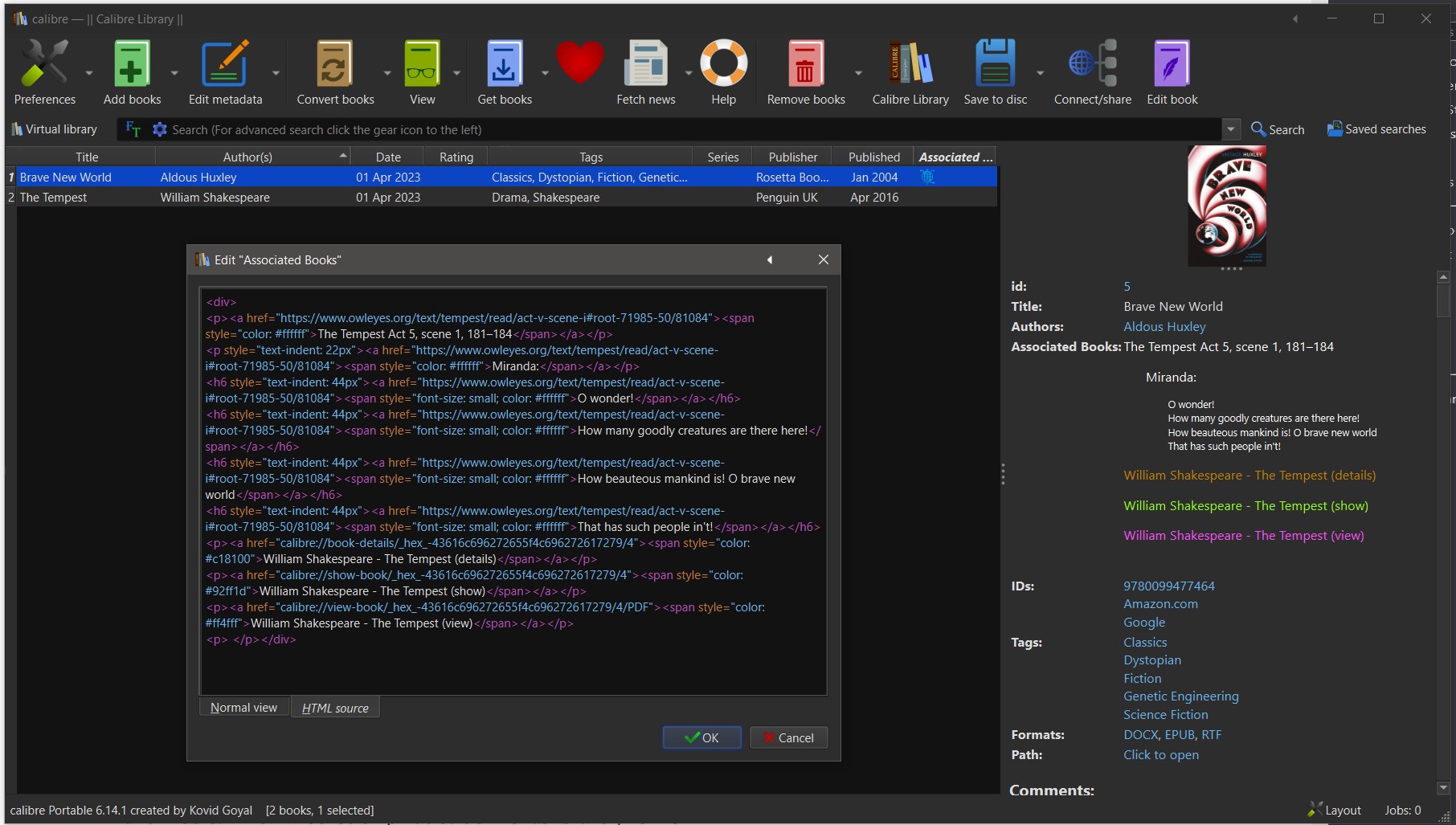Click the Brave New World cover thumbnail
This screenshot has width=1456, height=825.
[1226, 206]
